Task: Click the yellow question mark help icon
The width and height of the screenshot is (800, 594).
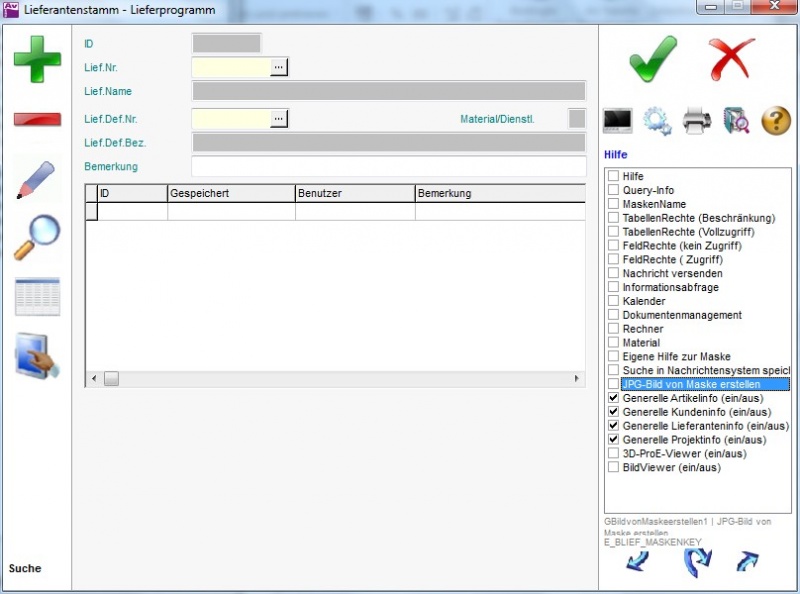Action: tap(776, 121)
